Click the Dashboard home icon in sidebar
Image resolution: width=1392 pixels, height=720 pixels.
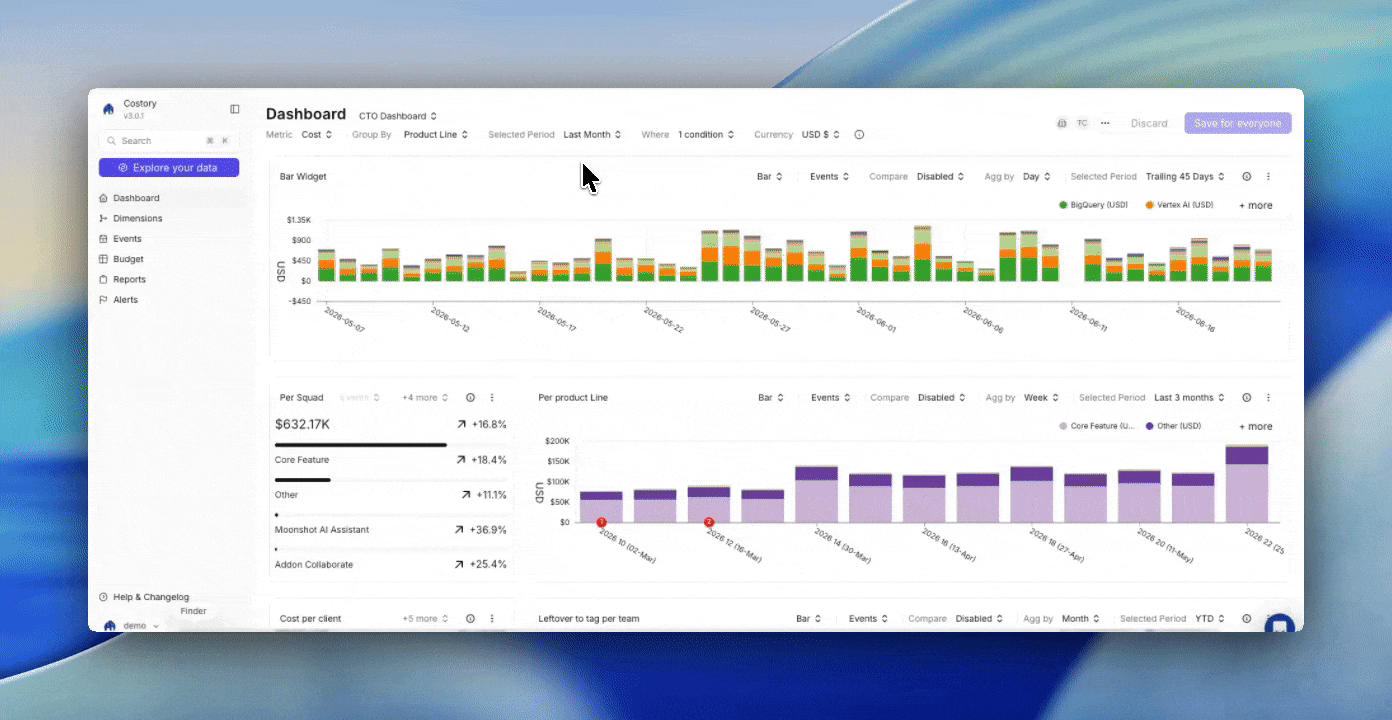[x=104, y=198]
